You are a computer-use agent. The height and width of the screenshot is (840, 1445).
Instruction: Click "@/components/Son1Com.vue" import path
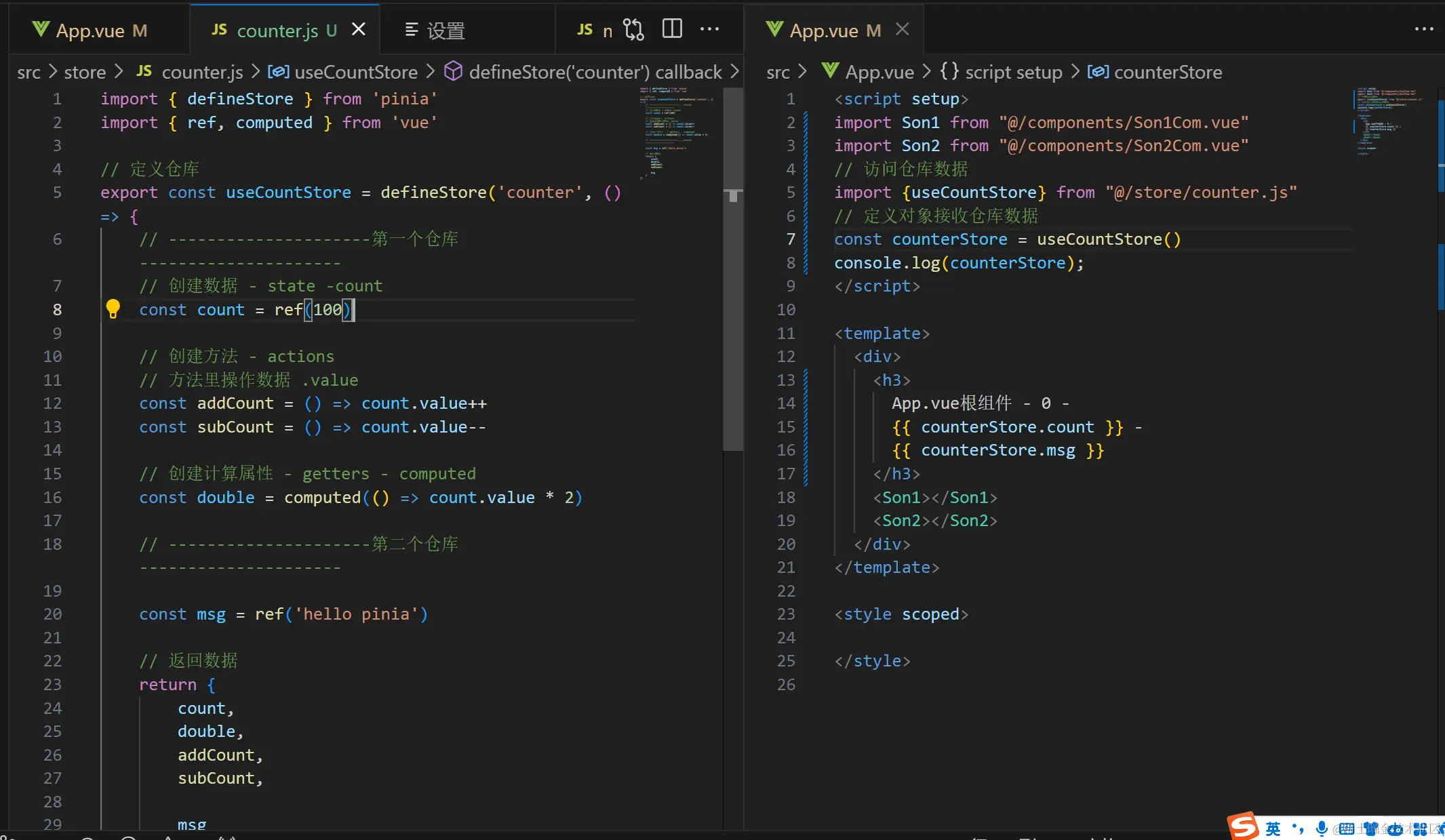coord(1124,122)
